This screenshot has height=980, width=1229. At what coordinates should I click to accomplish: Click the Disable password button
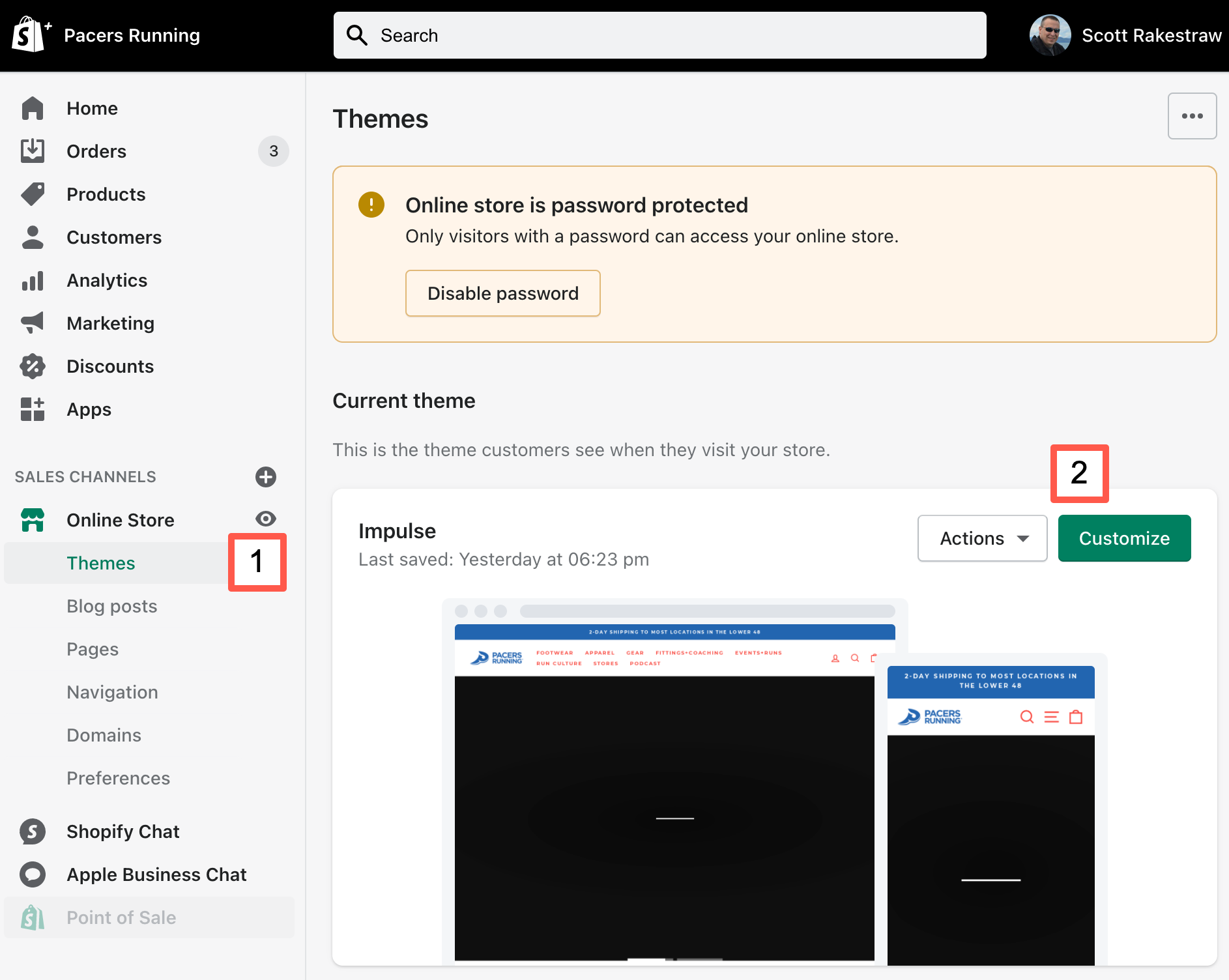503,293
